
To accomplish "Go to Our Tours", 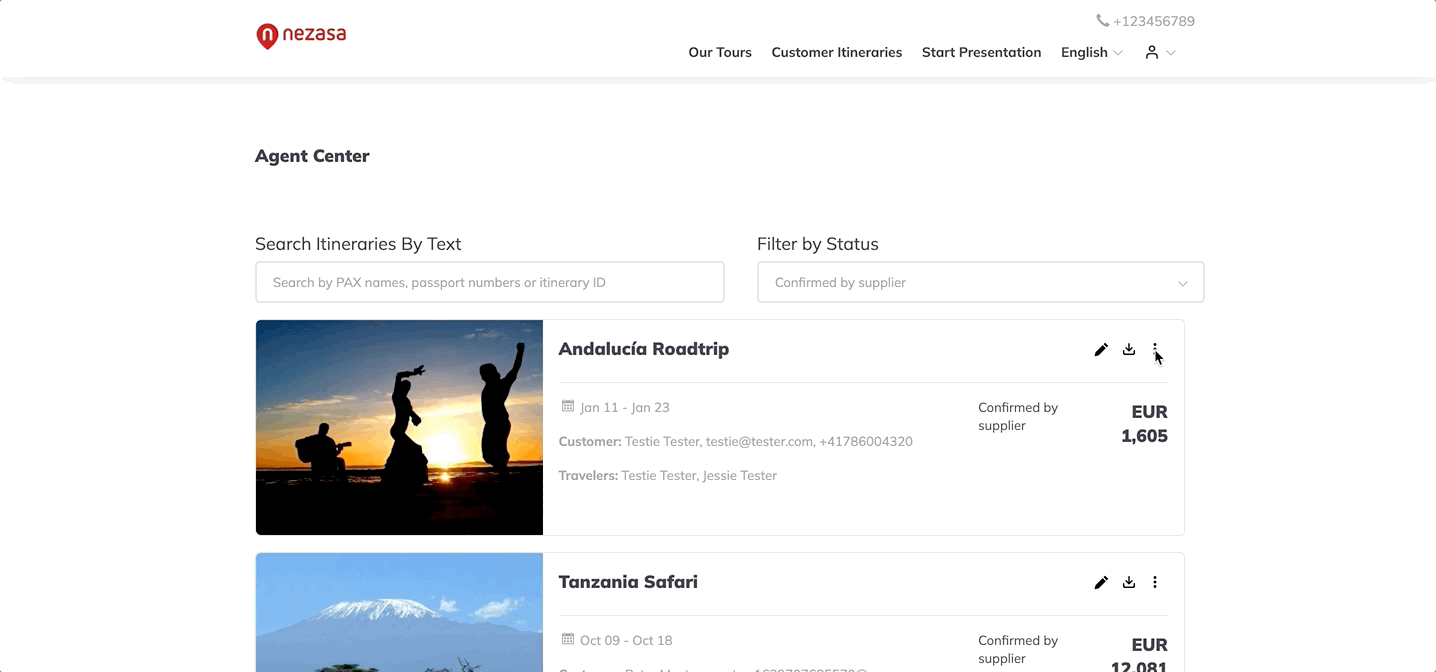I will pos(720,52).
